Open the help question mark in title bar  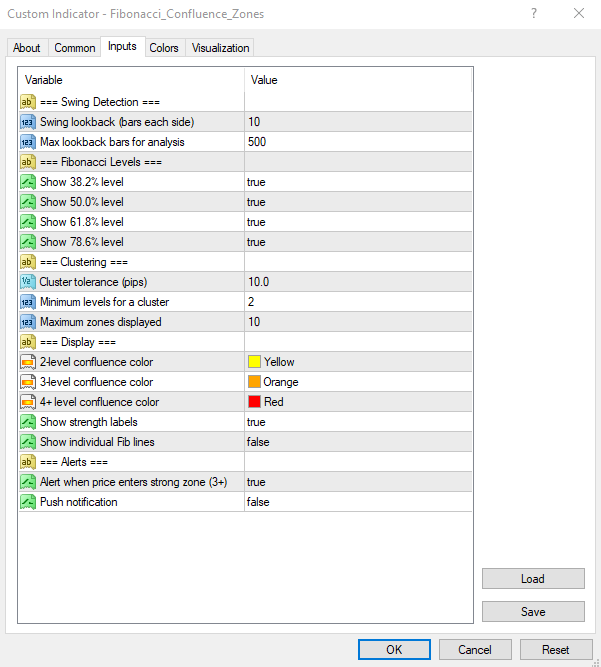[x=534, y=13]
